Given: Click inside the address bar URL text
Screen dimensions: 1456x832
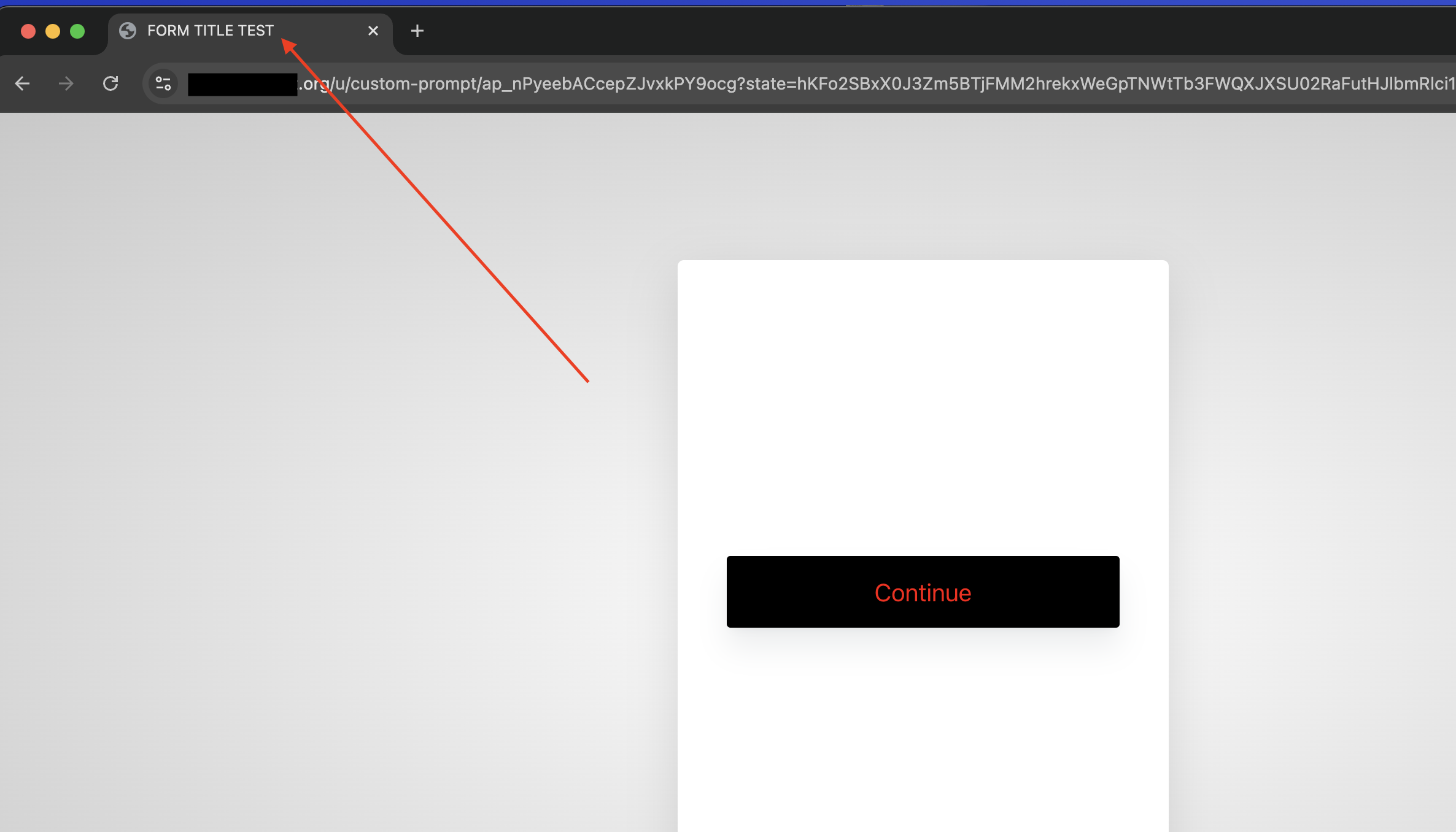Looking at the screenshot, I should [x=552, y=84].
